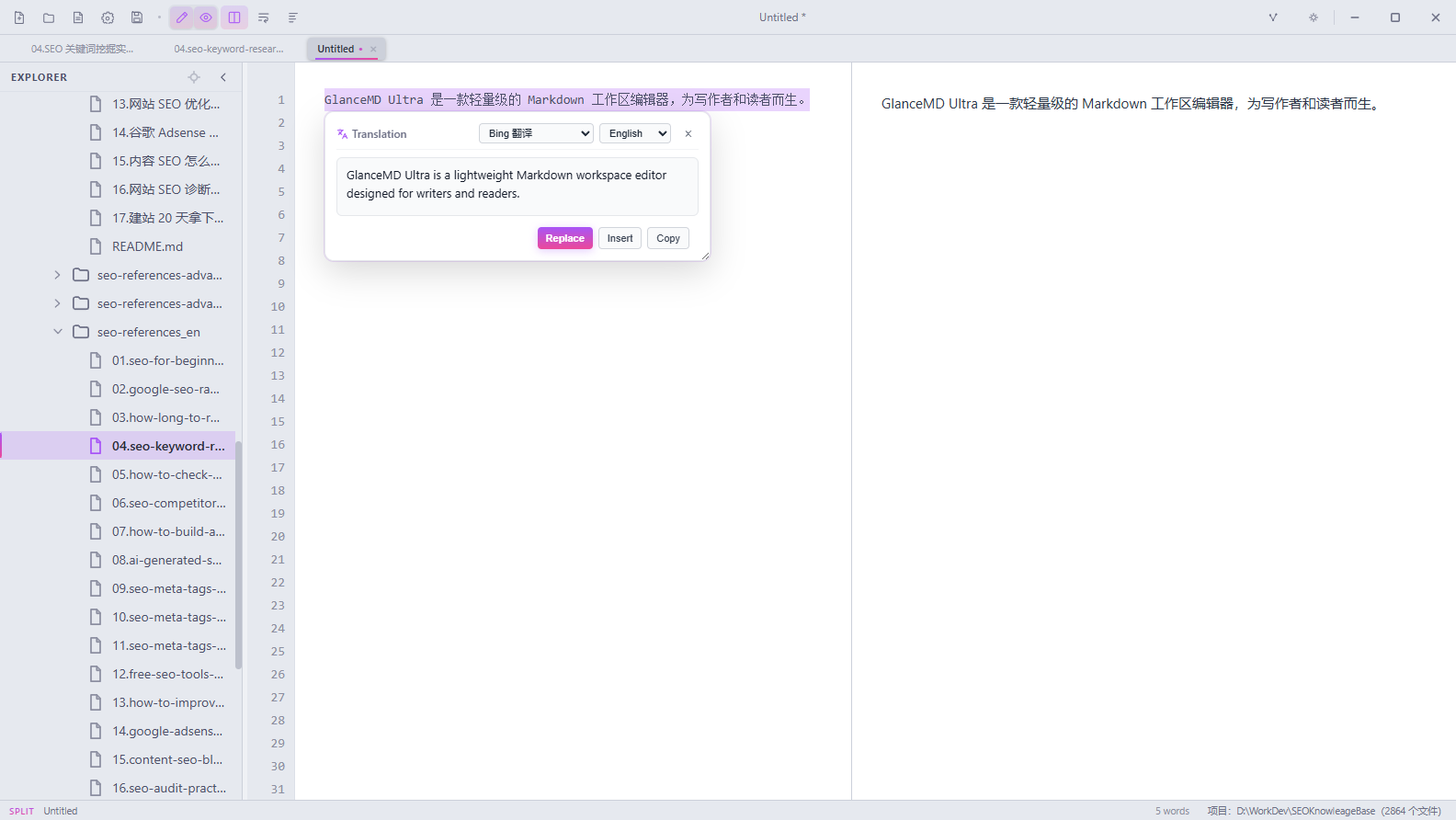Click the Translation icon in the popup header
This screenshot has width=1456, height=820.
[x=342, y=134]
